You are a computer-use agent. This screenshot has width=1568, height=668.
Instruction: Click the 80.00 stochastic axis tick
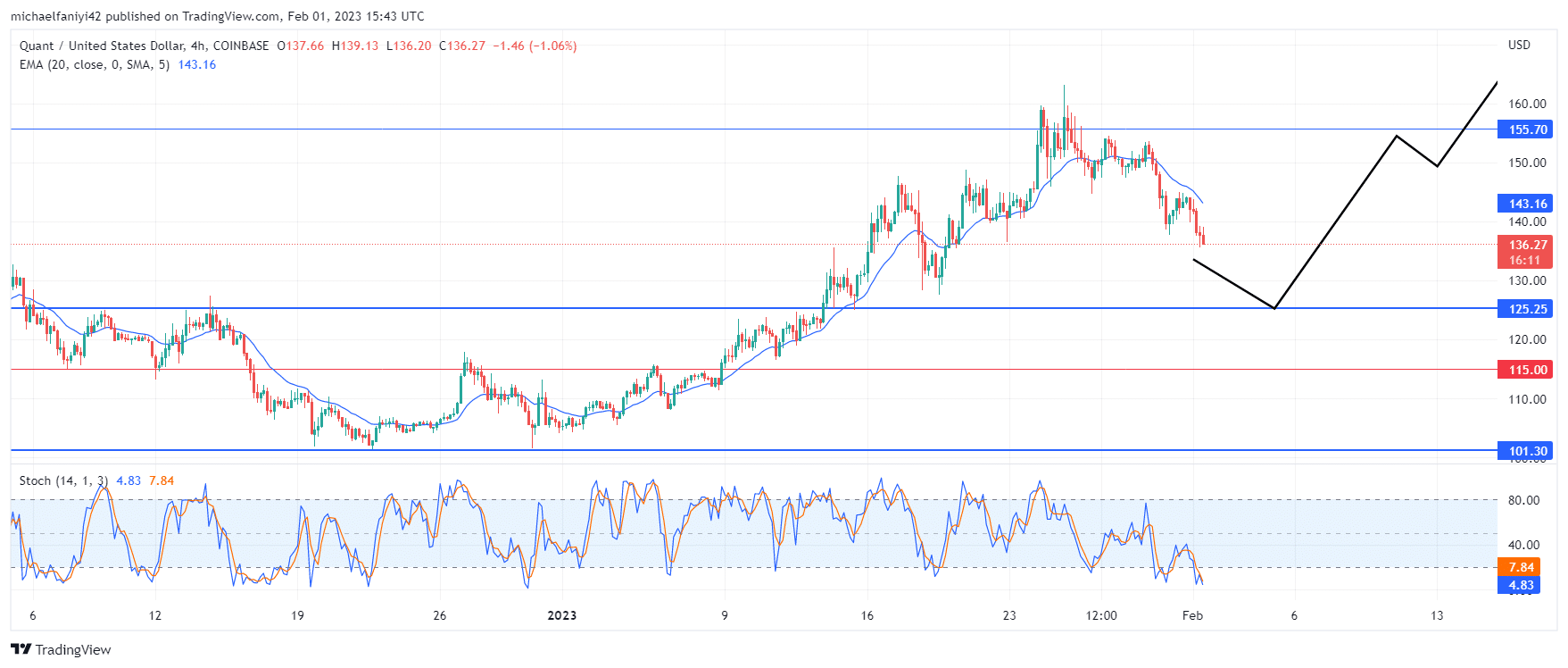tap(1523, 500)
